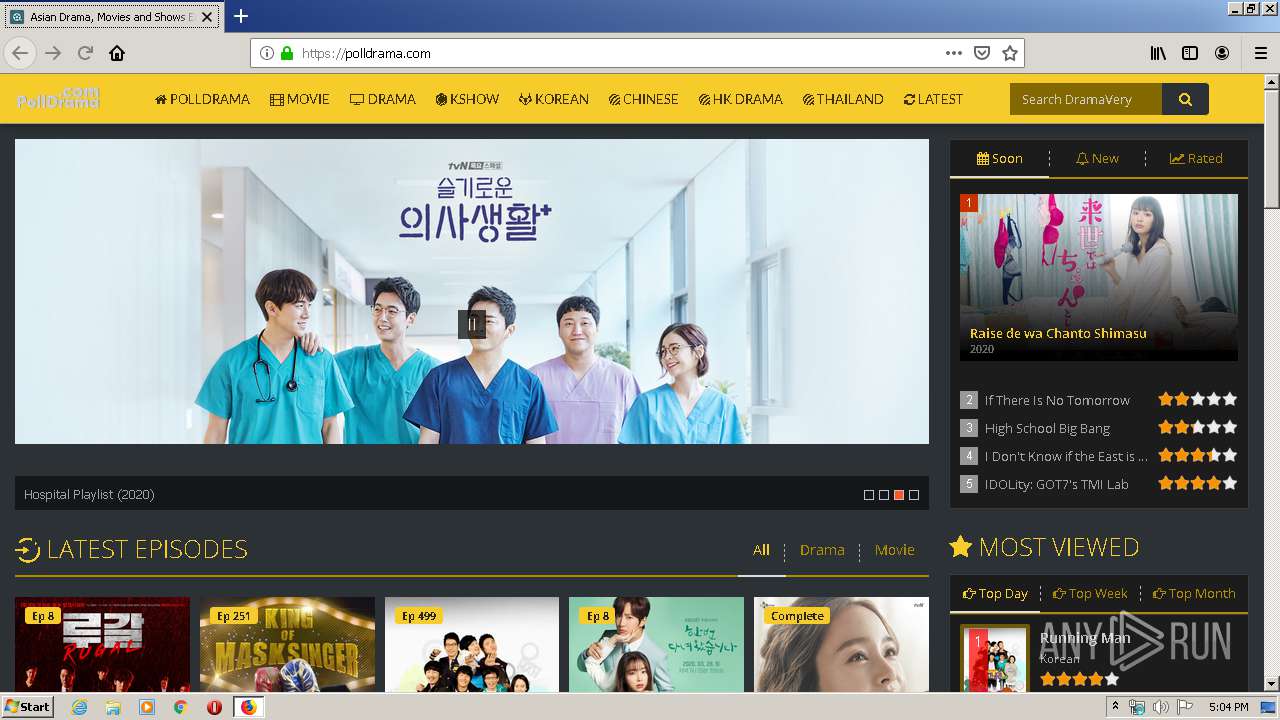Switch to the Soon tab

(999, 158)
